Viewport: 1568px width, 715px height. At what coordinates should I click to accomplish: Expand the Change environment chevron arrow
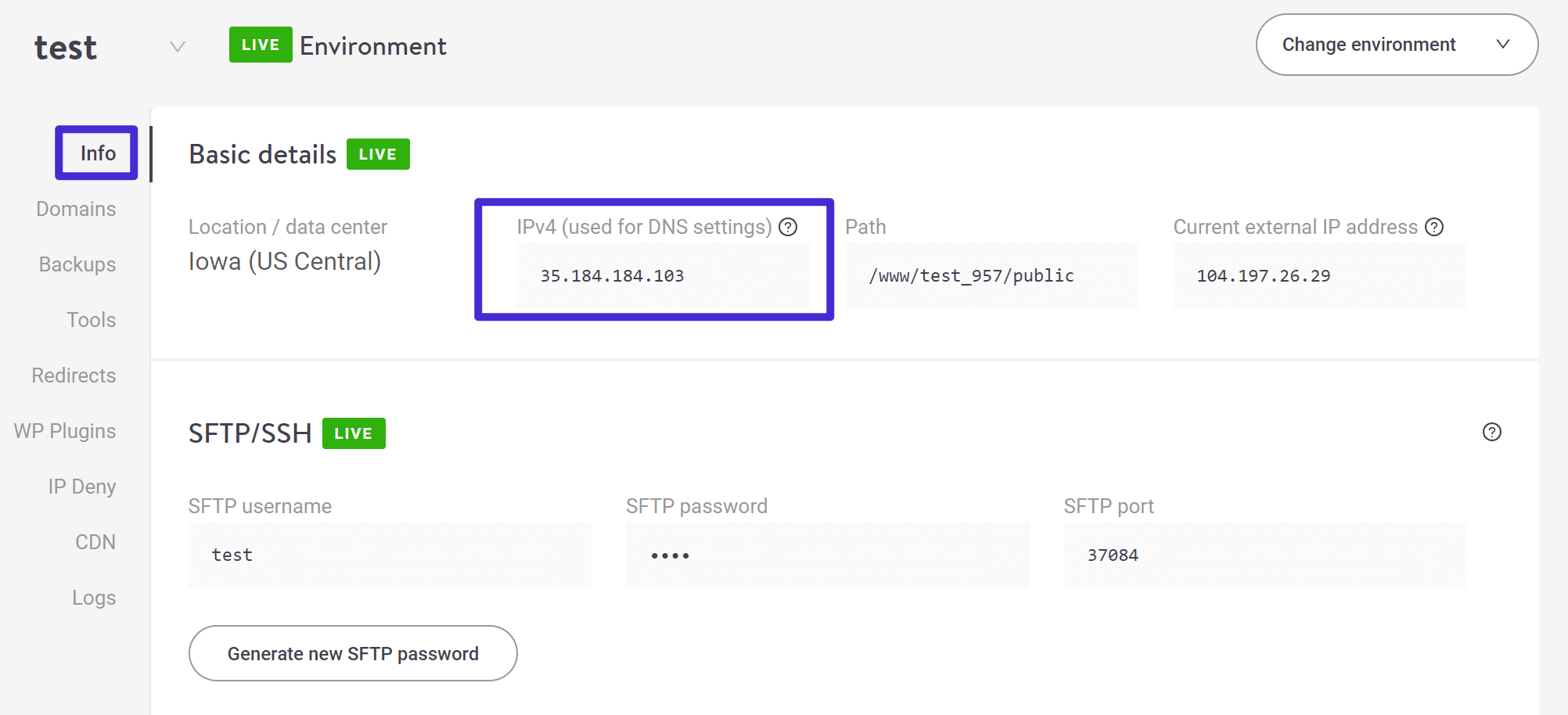1502,45
